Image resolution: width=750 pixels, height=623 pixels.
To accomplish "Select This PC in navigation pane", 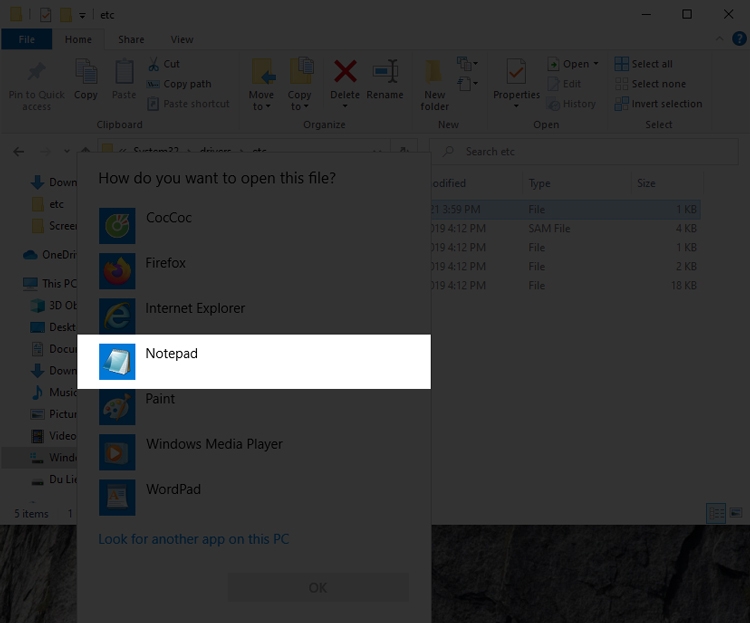I will tap(50, 283).
